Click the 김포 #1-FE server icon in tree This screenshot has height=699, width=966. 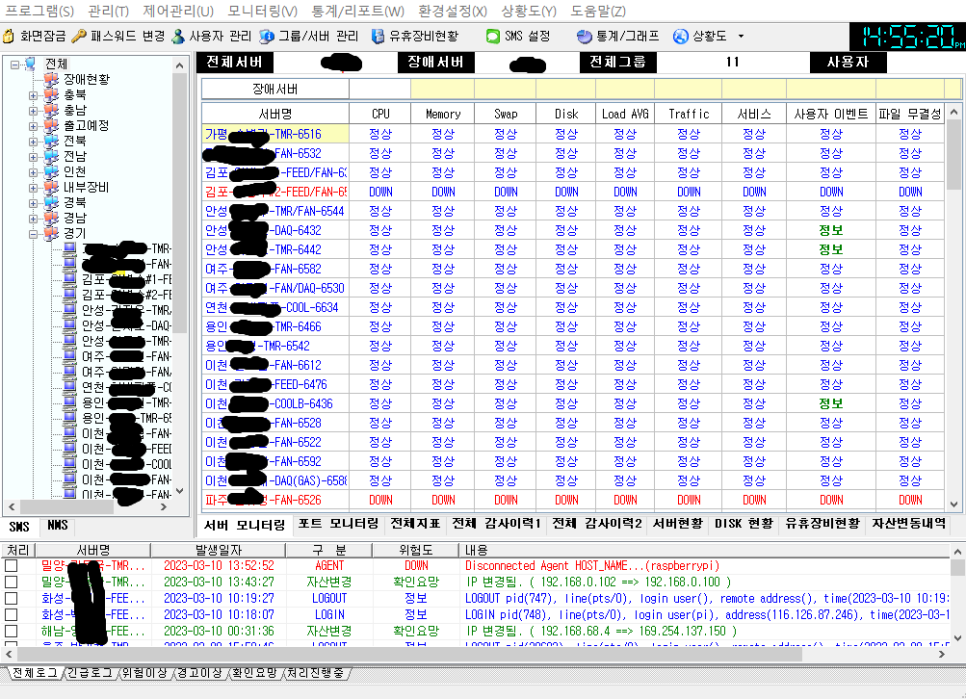click(70, 279)
